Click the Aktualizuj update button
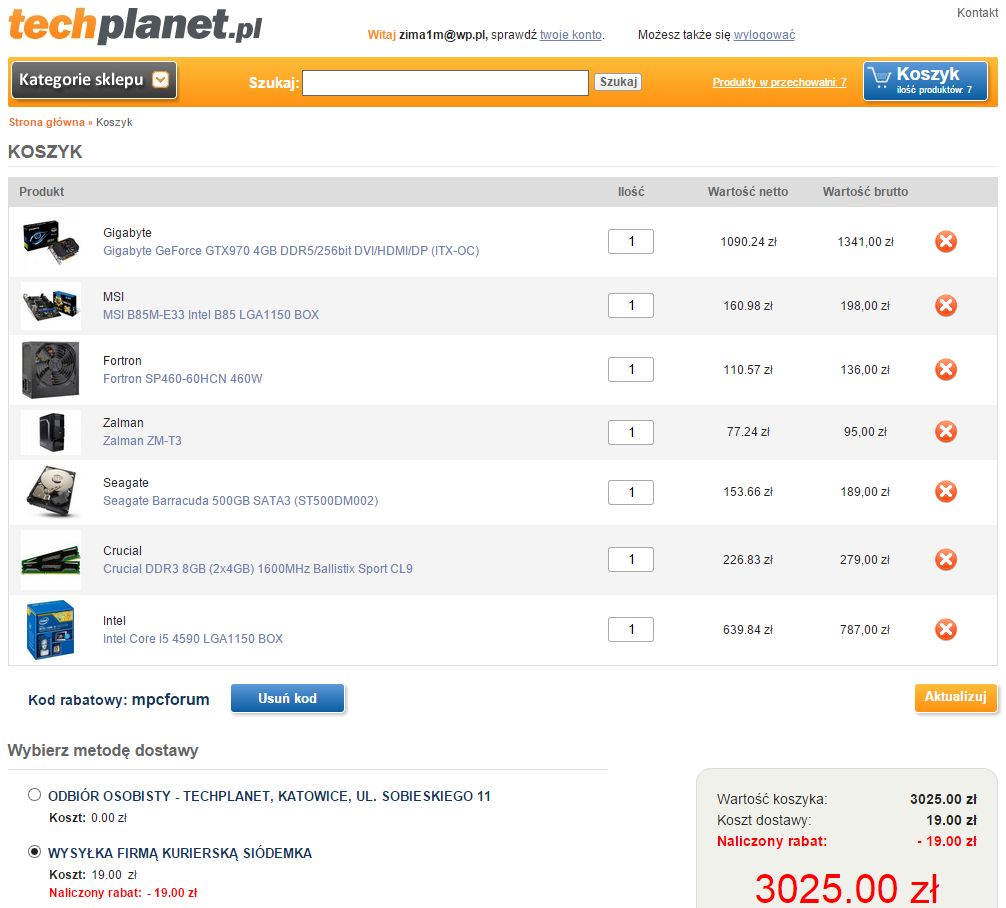 (x=955, y=697)
